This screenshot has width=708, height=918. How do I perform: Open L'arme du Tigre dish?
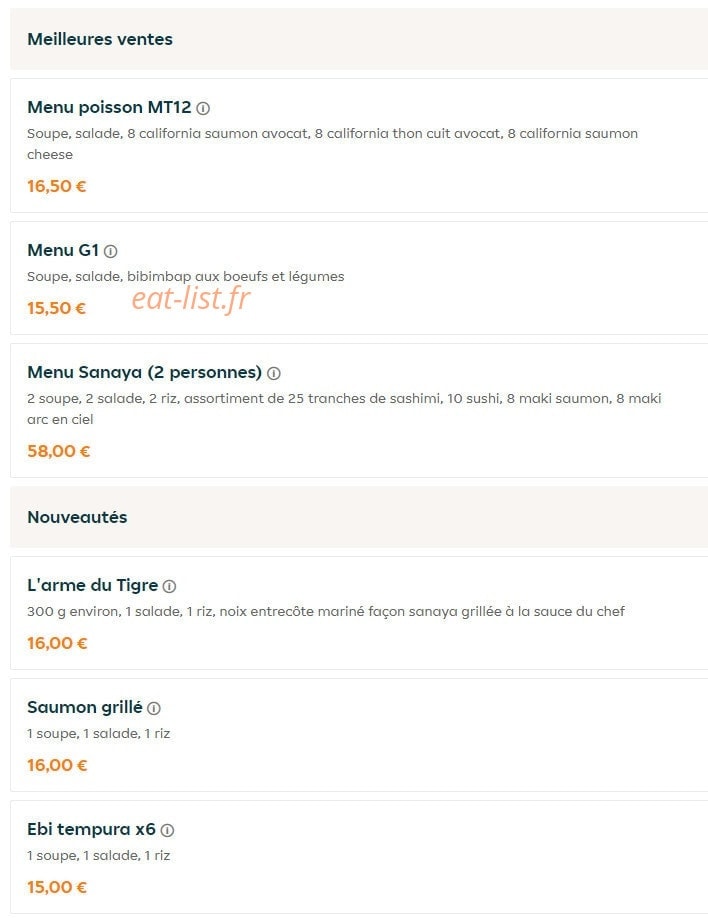(93, 585)
